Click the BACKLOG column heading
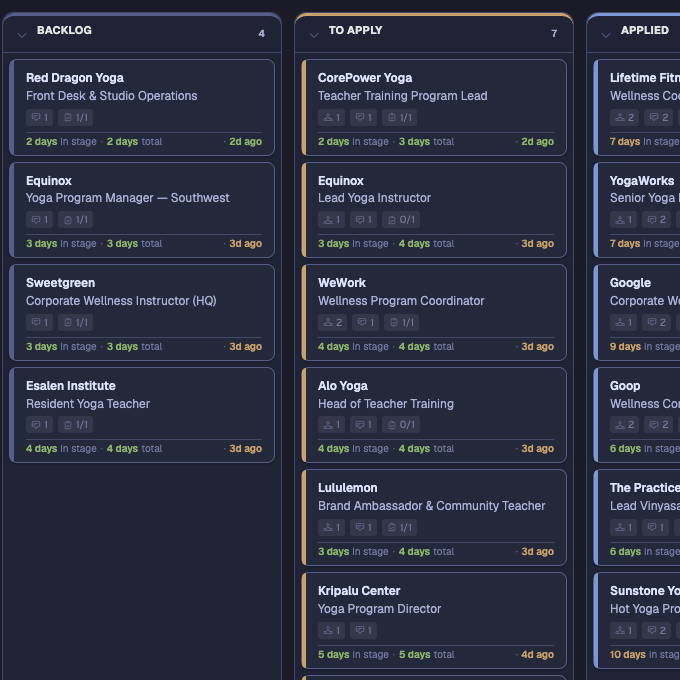This screenshot has height=680, width=680. tap(64, 30)
